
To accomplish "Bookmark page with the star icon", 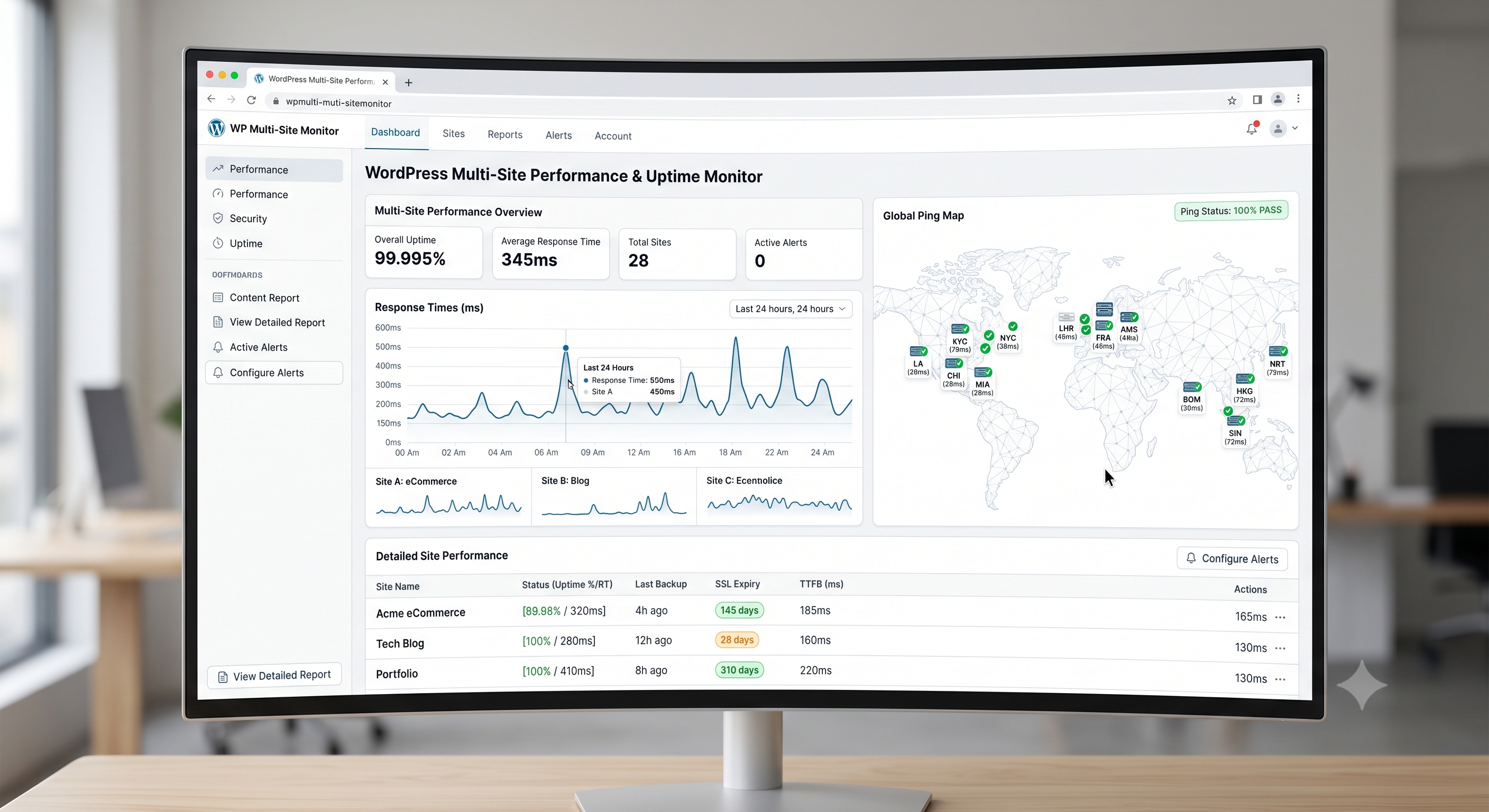I will pos(1232,100).
